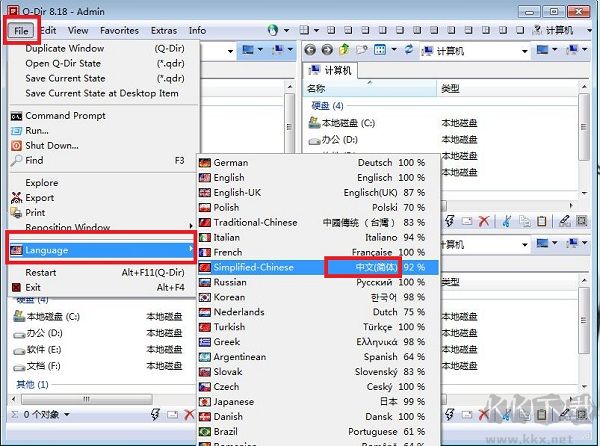The width and height of the screenshot is (600, 446).
Task: Click the lightning icon above the bottom-right pane
Action: (450, 221)
